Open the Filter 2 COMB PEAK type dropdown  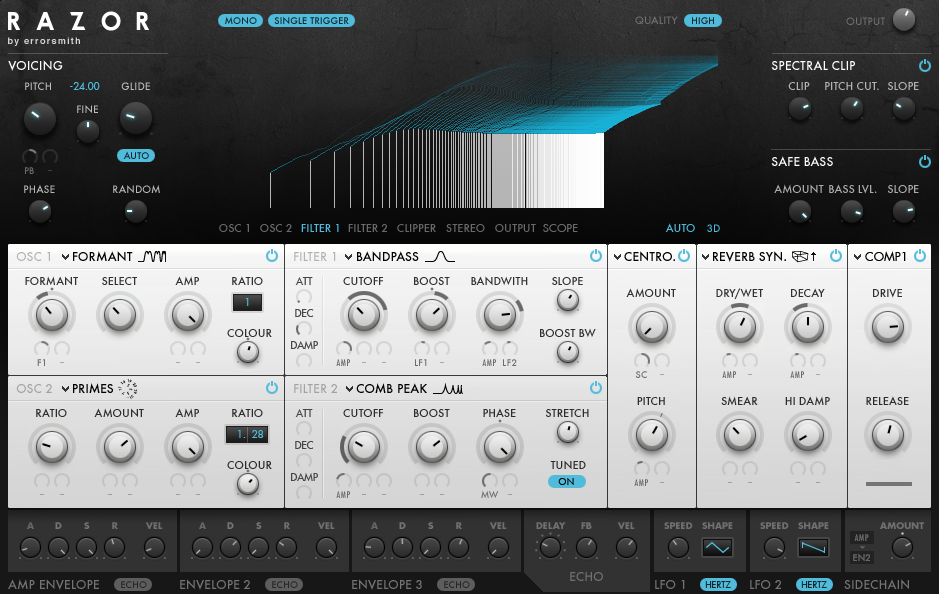point(386,389)
